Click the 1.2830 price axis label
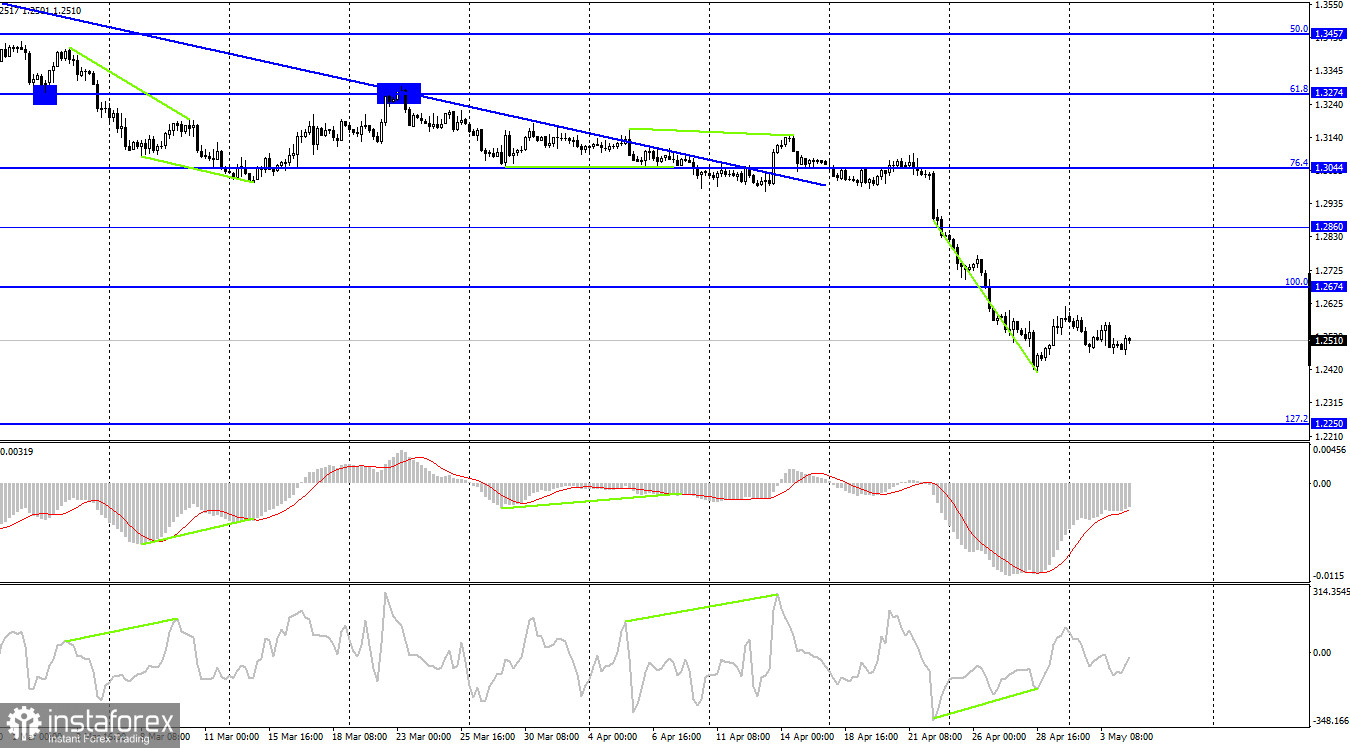The height and width of the screenshot is (748, 1350). click(1330, 237)
